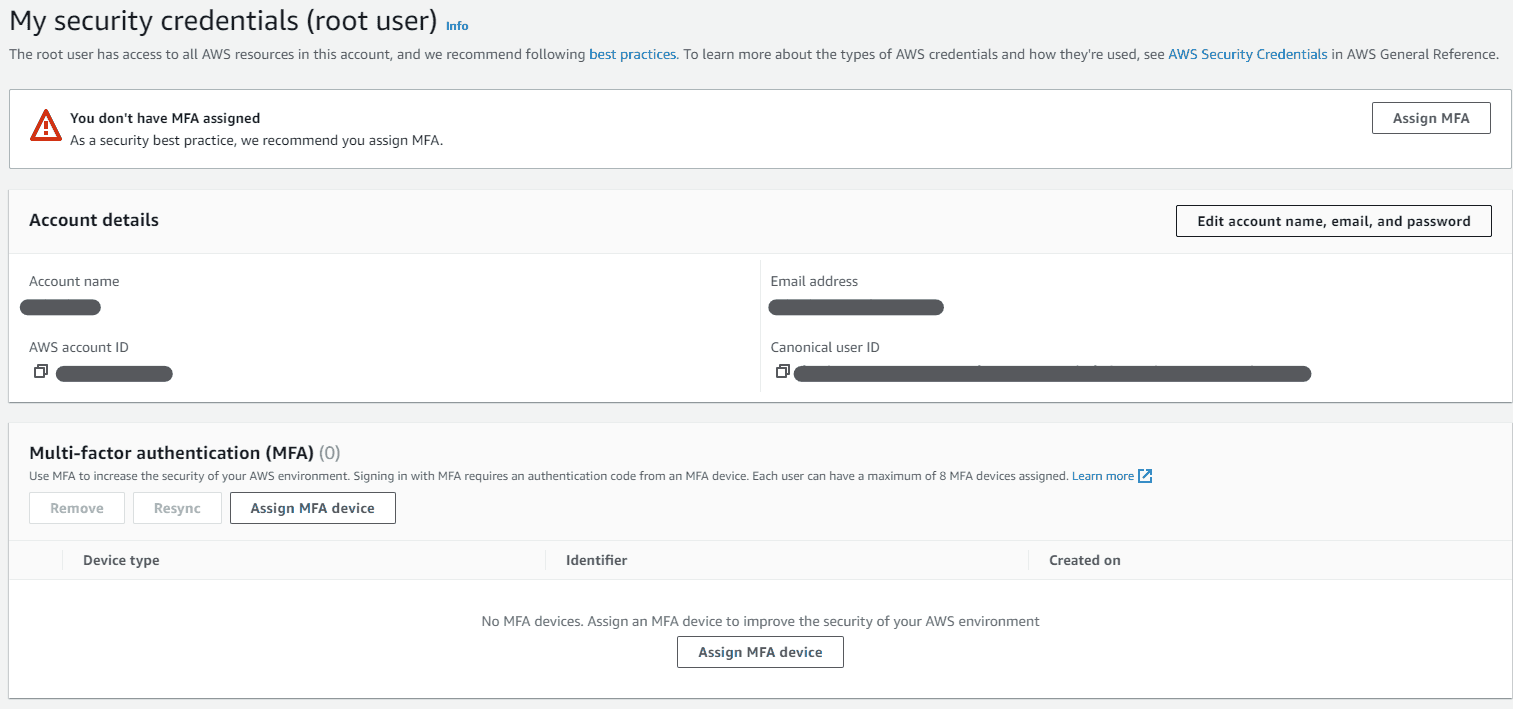
Task: Open the Info link next to page title
Action: tap(457, 26)
